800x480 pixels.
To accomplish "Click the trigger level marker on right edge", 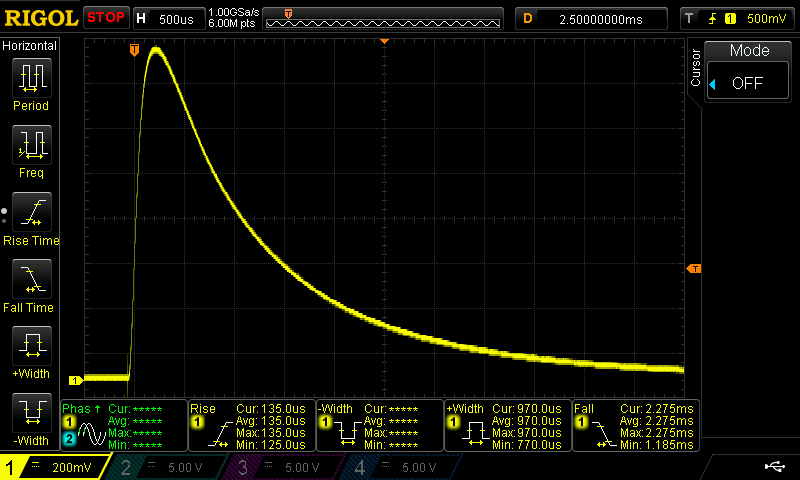I will point(693,269).
